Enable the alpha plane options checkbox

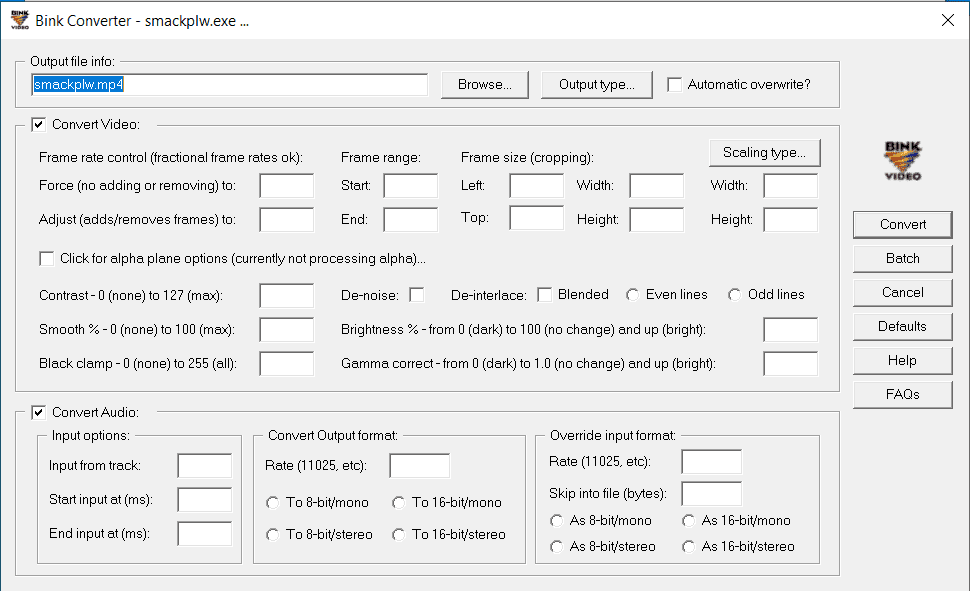[x=46, y=259]
